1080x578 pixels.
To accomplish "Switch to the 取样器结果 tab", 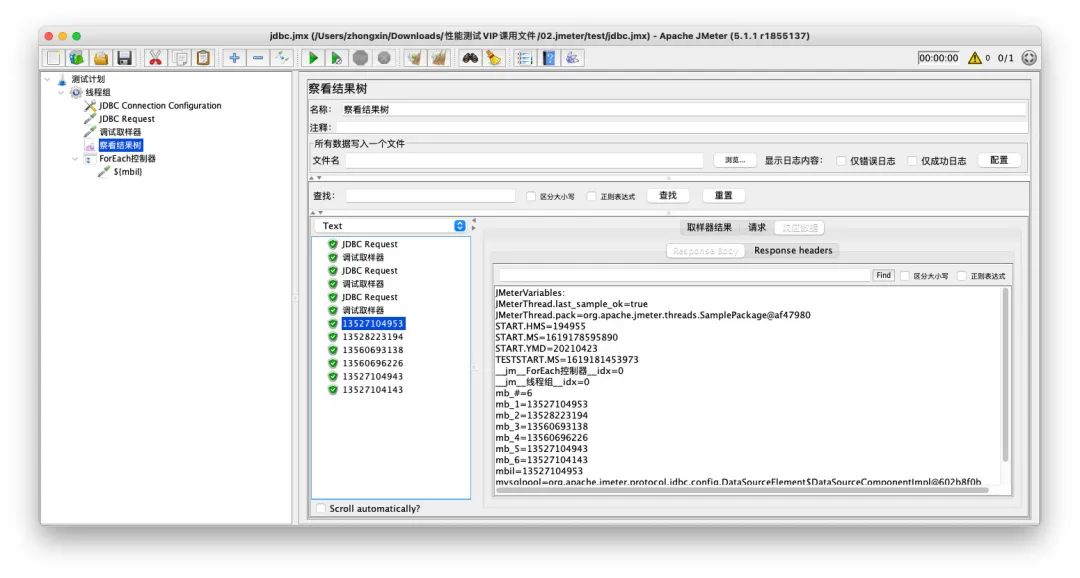I will 709,227.
